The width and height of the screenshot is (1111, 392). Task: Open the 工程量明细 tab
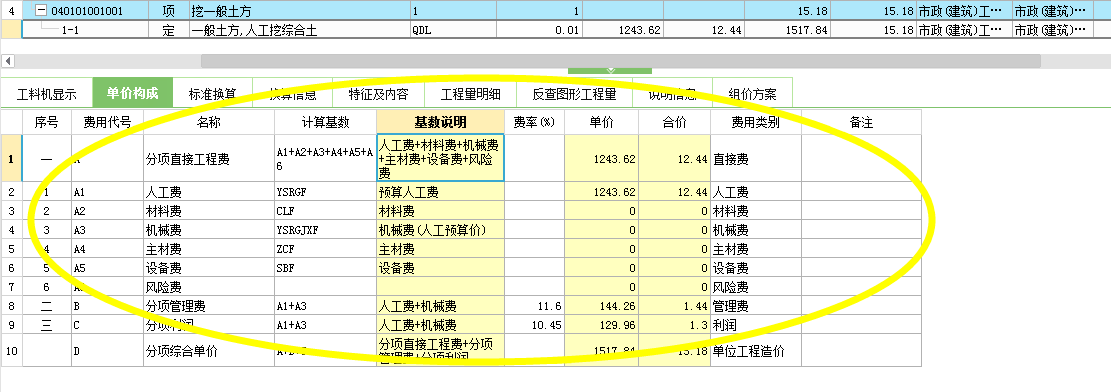(x=470, y=94)
